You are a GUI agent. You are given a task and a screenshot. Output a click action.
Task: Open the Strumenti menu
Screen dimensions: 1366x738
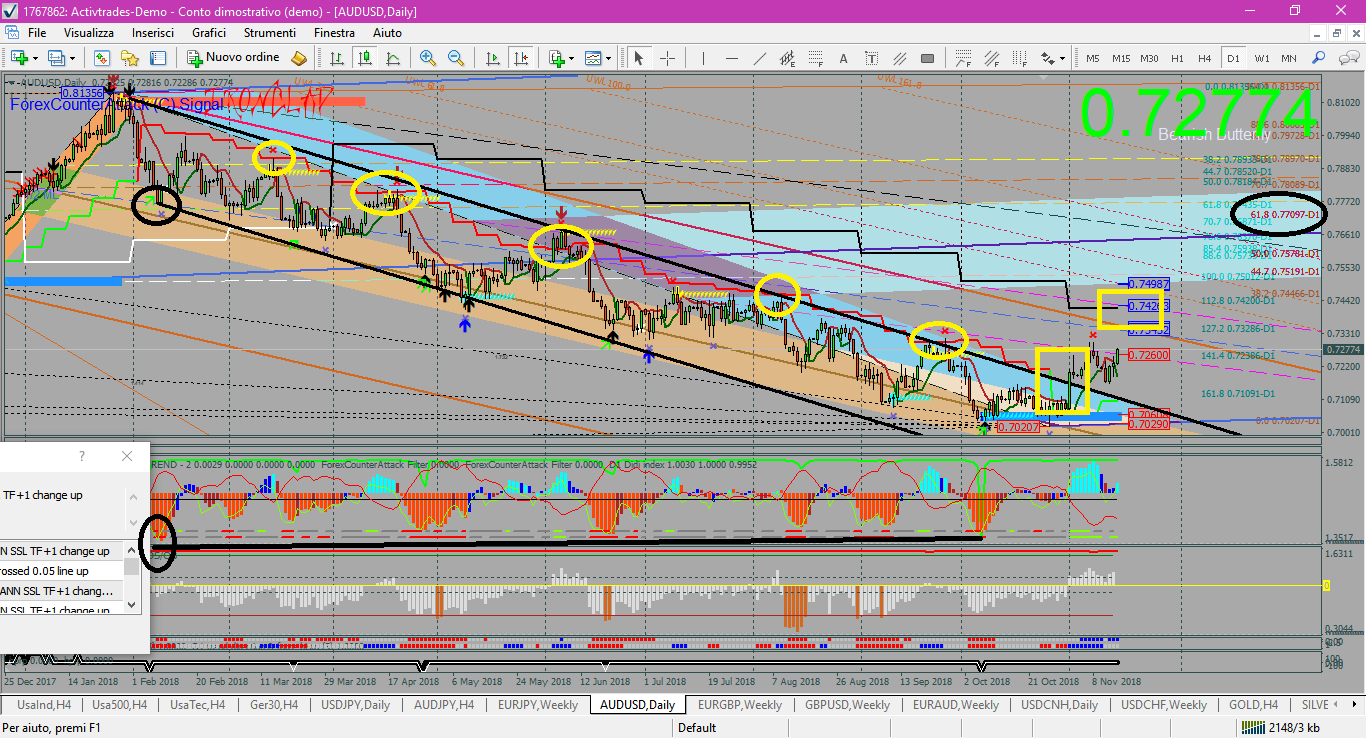(x=270, y=33)
